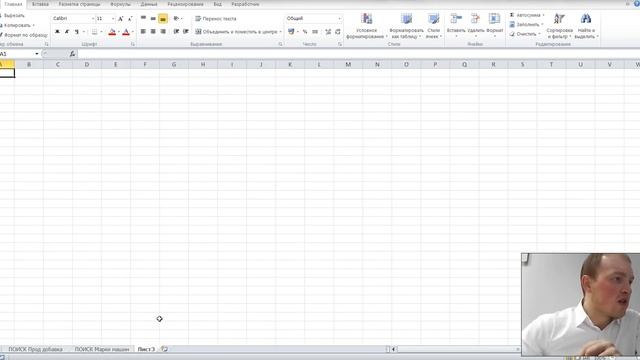Expand the Name Box dropdown
Image resolution: width=640 pixels, height=360 pixels.
37,54
